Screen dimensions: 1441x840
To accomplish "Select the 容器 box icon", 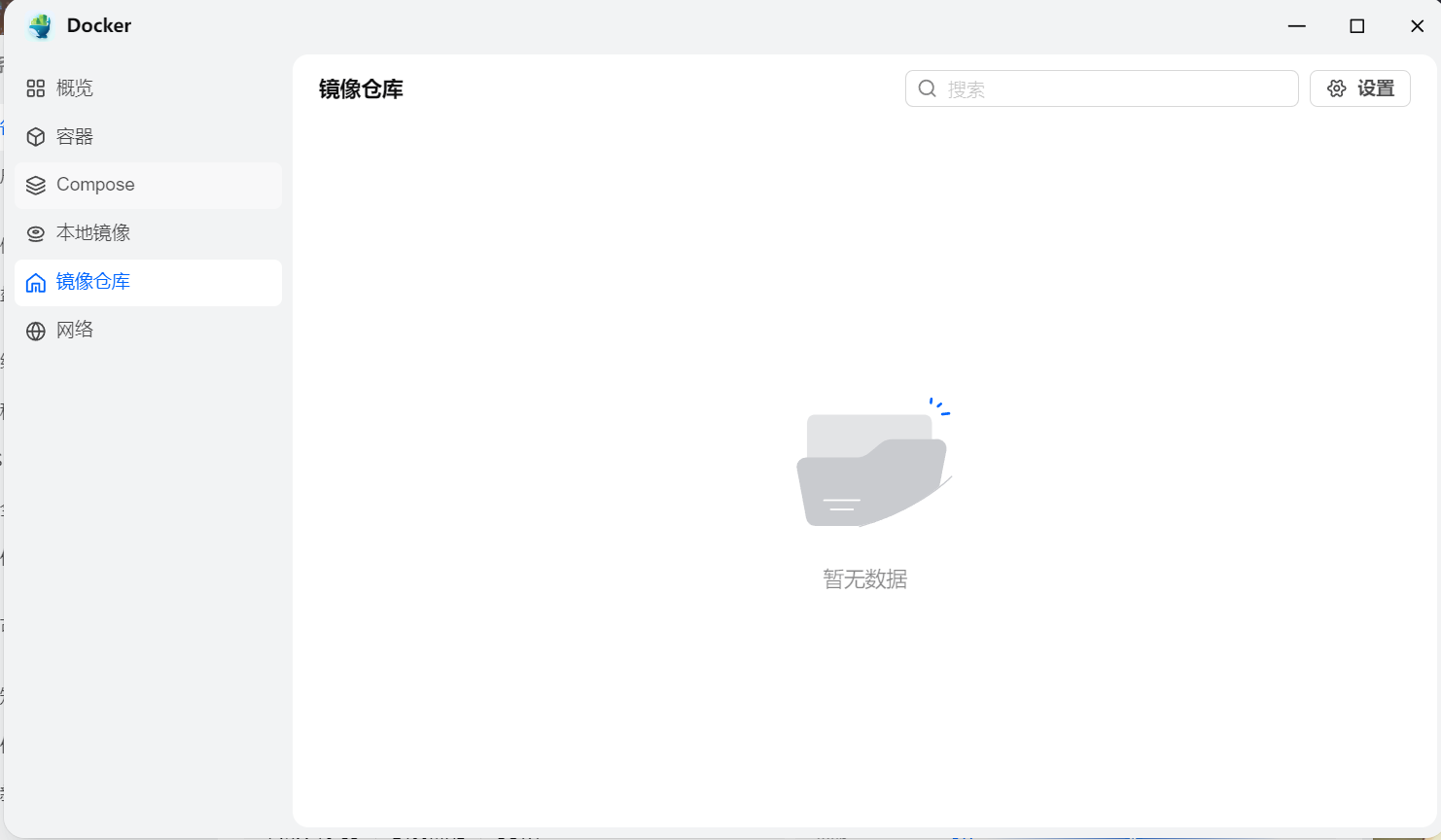I will tap(35, 136).
